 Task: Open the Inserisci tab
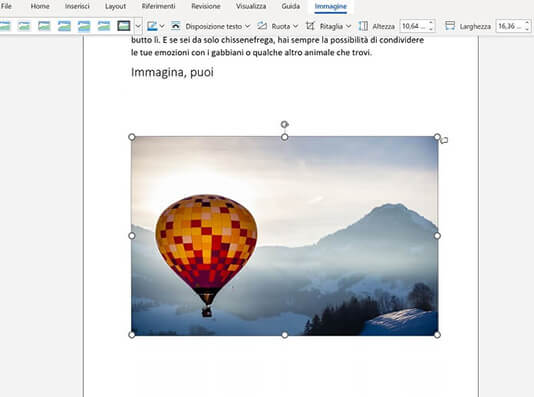pyautogui.click(x=77, y=6)
